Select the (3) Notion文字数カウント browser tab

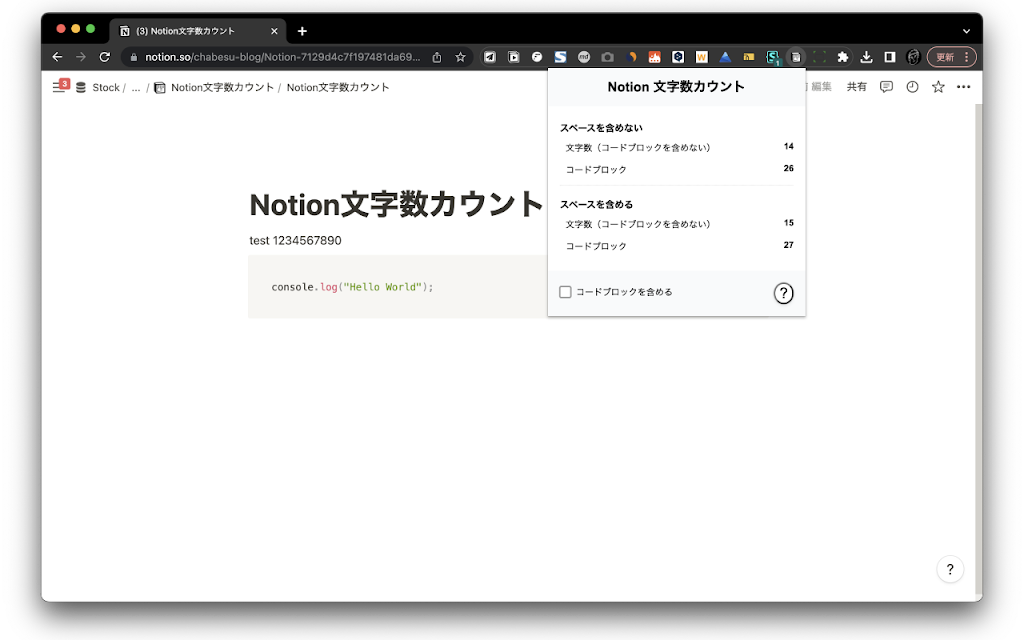[196, 31]
